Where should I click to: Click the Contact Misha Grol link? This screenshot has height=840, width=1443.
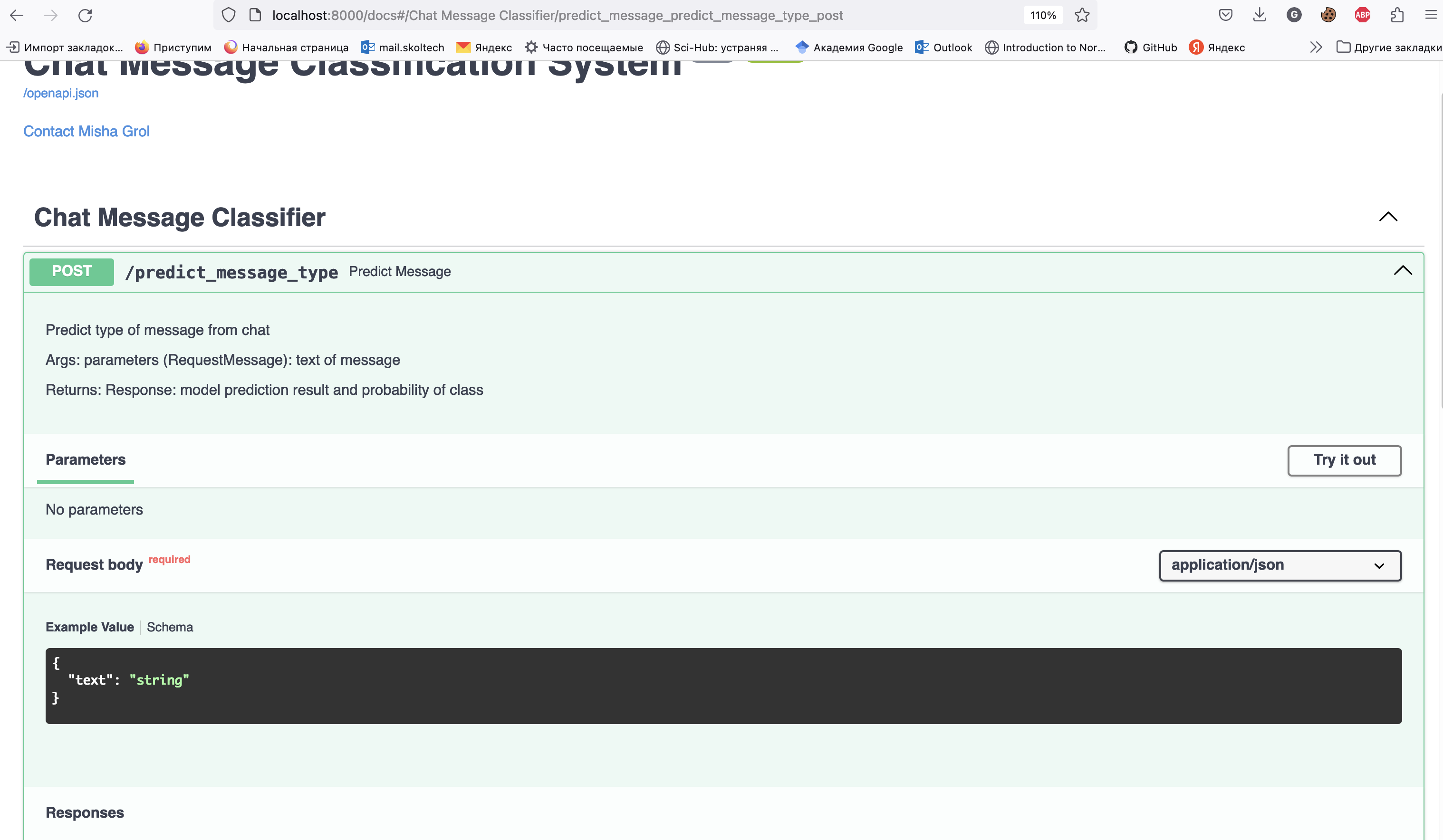pos(87,132)
